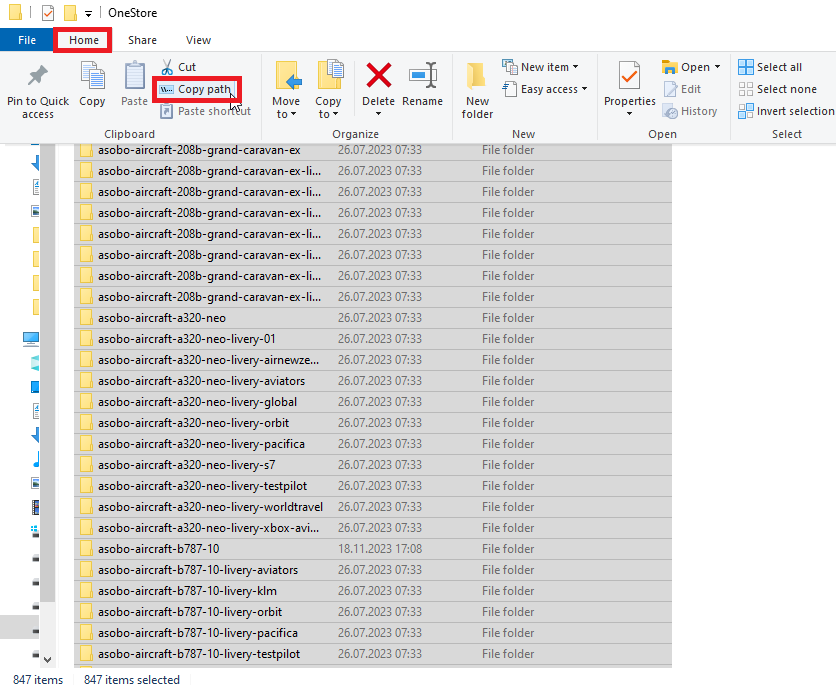Viewport: 836px width, 689px height.
Task: Click the Cut scissors icon
Action: [x=167, y=67]
